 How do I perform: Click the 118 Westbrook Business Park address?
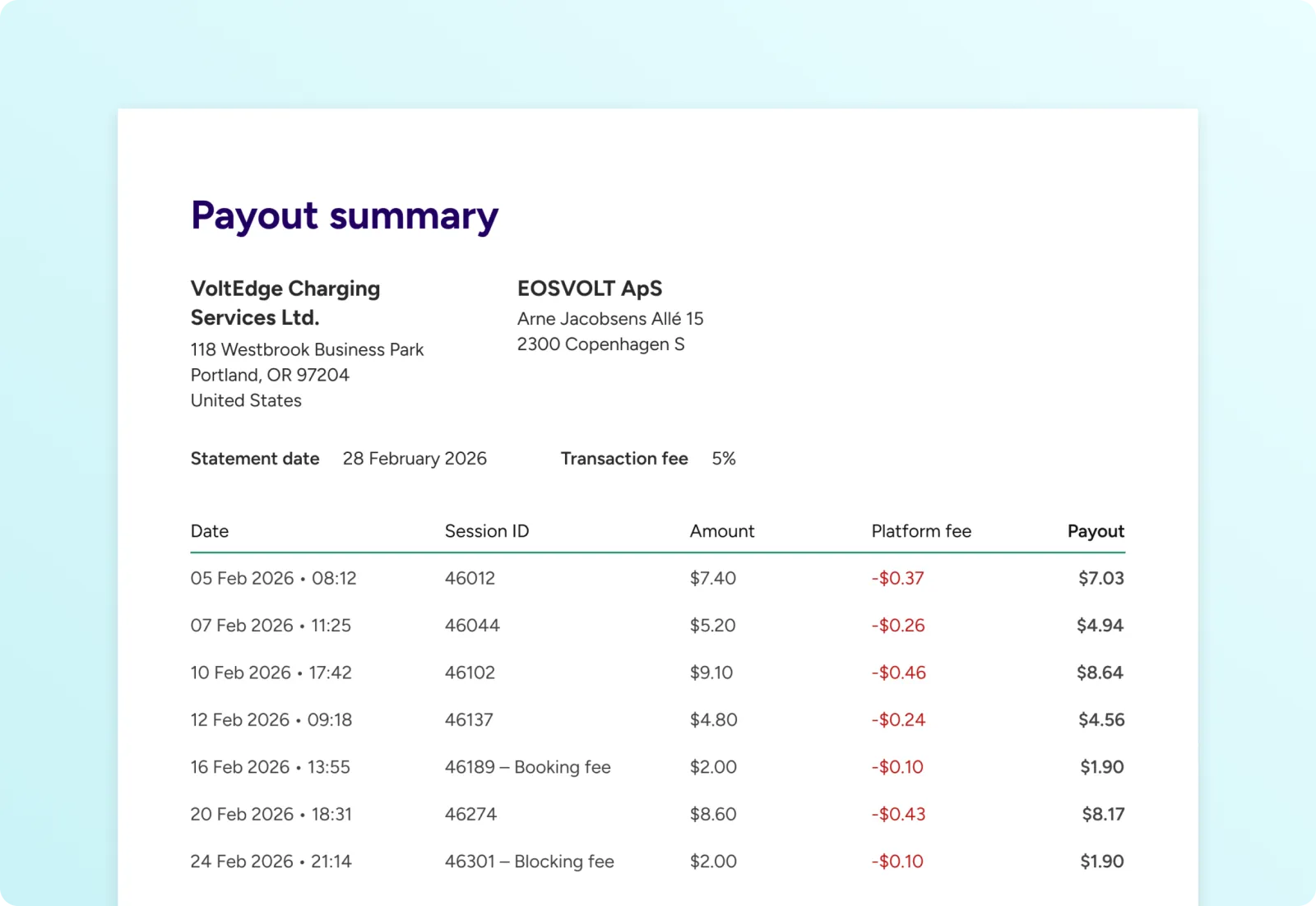tap(307, 349)
